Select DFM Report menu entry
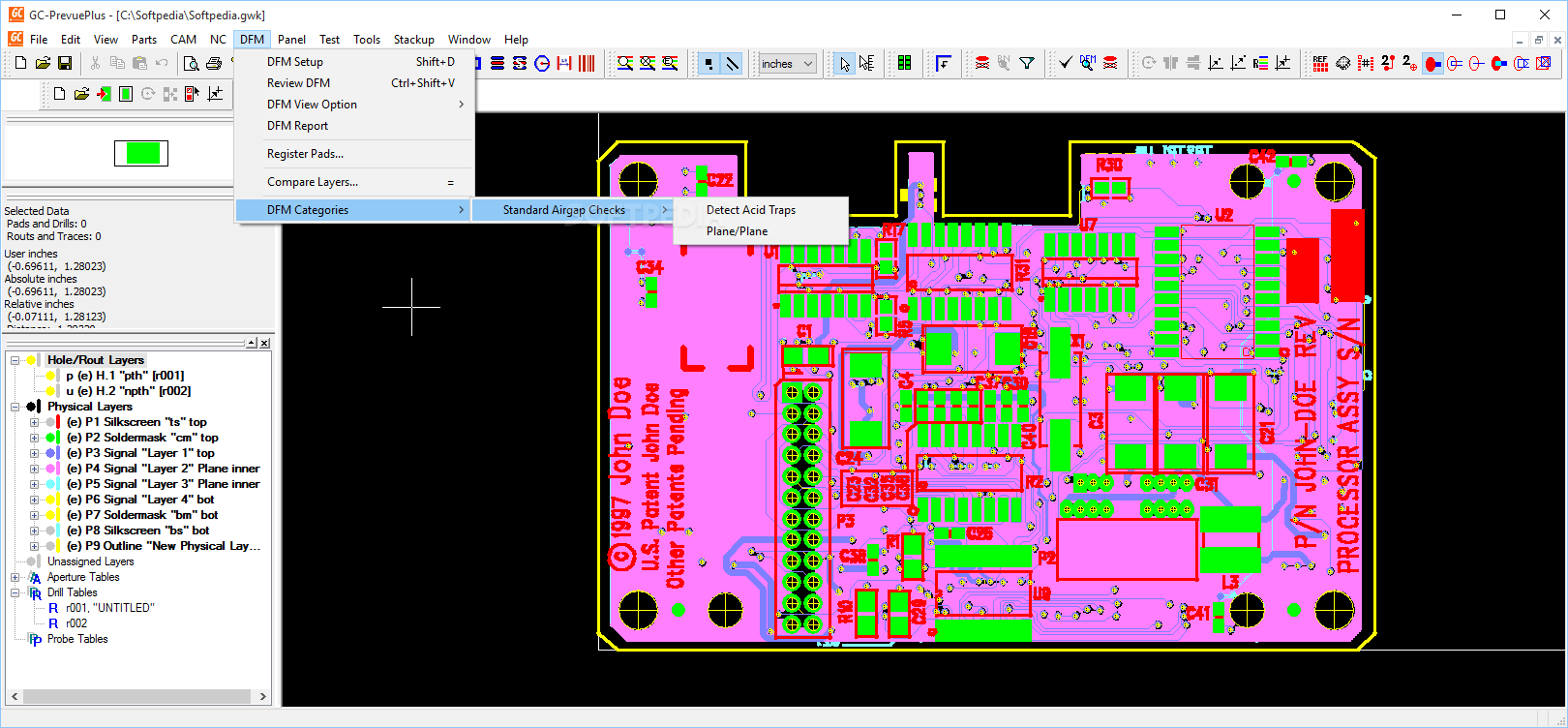This screenshot has height=728, width=1568. point(354,126)
